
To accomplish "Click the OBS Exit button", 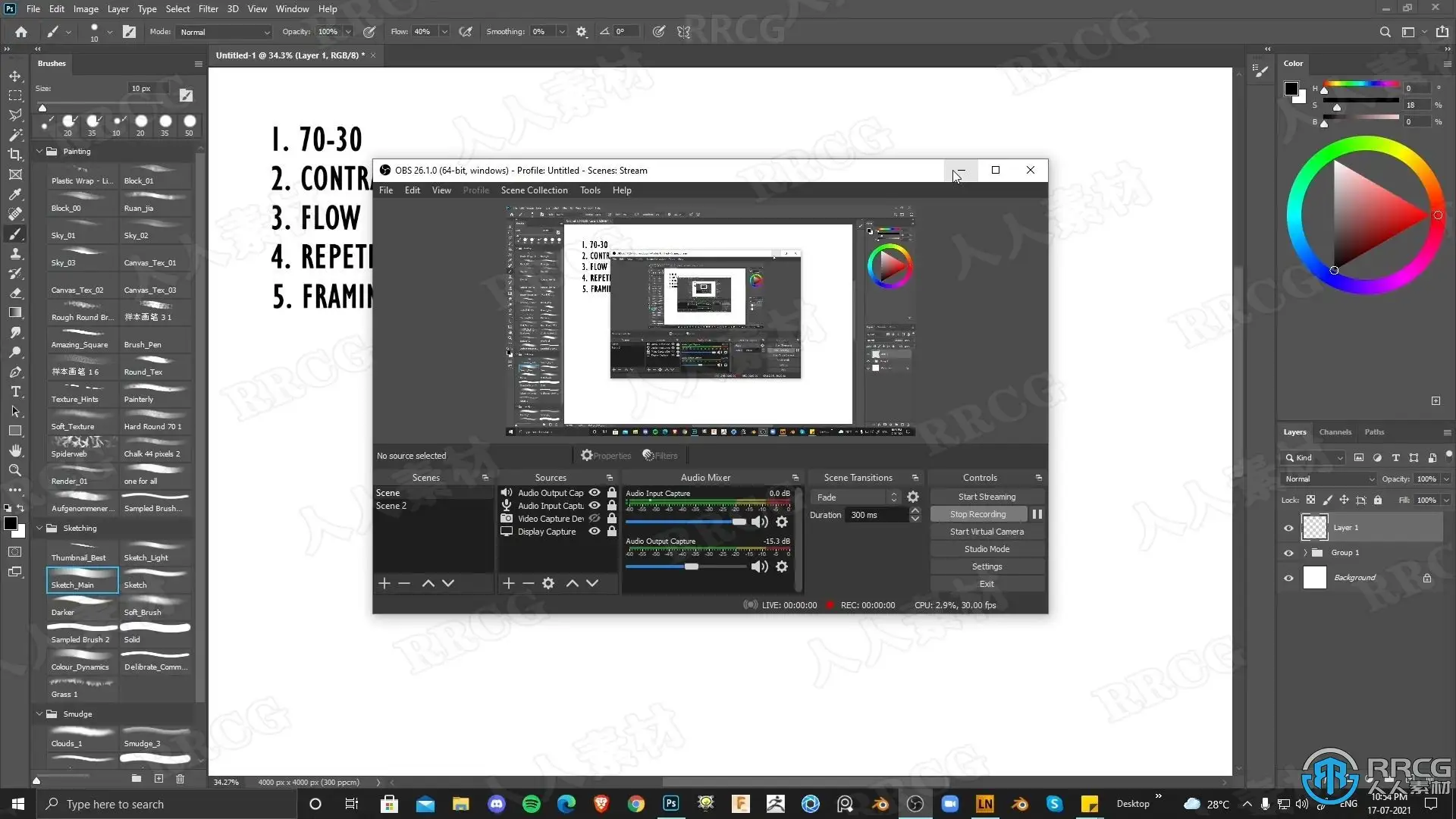I will pyautogui.click(x=987, y=584).
